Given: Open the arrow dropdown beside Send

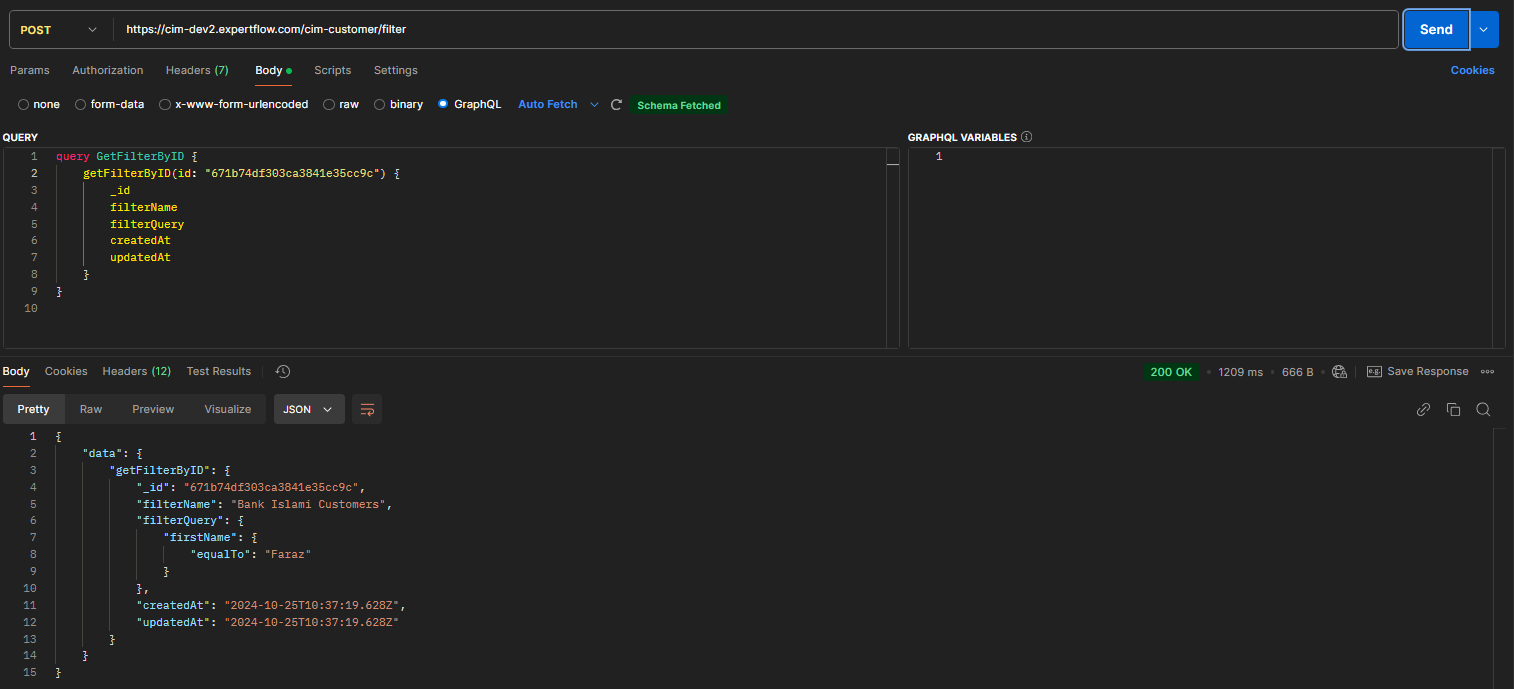Looking at the screenshot, I should tap(1483, 30).
